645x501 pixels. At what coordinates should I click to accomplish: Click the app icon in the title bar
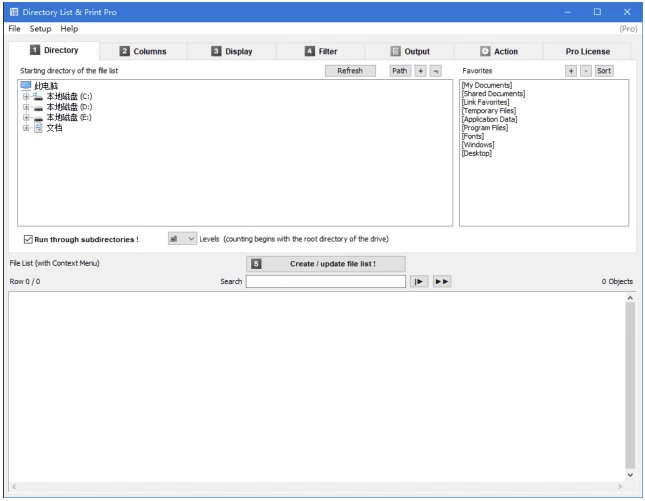(x=13, y=12)
